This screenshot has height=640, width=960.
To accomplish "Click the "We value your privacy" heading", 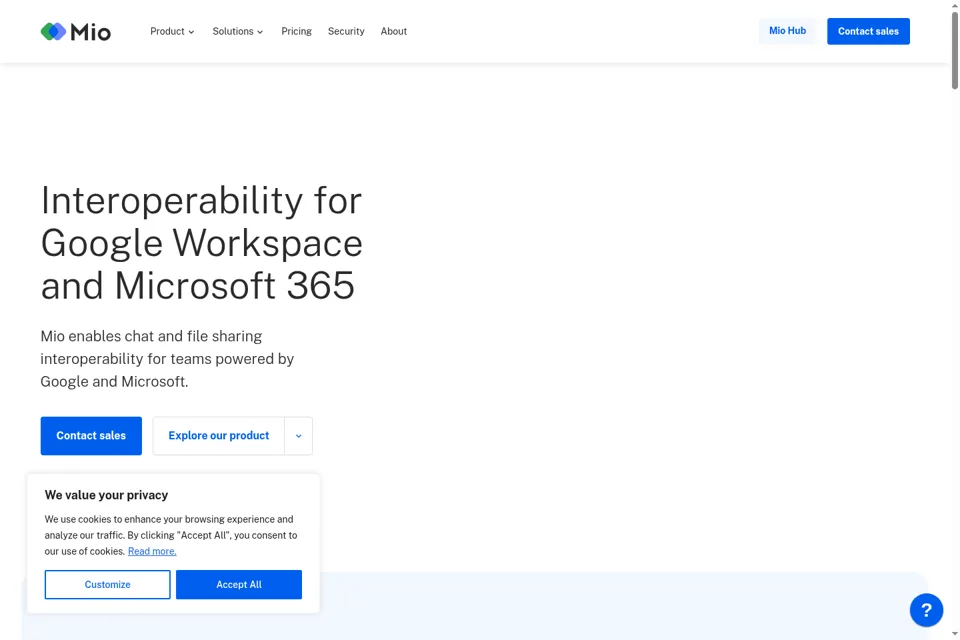I will (107, 495).
